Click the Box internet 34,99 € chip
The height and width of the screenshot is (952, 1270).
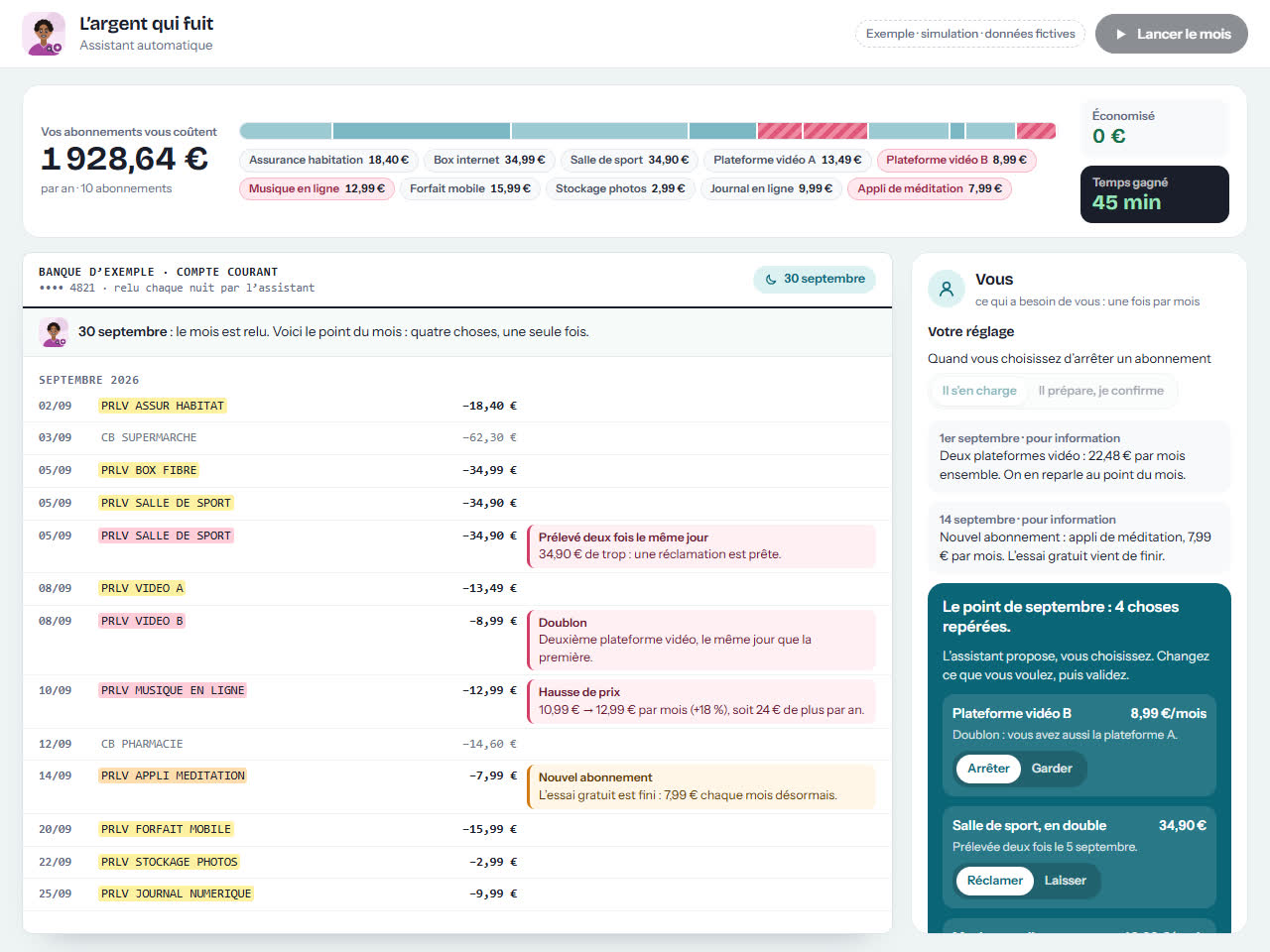coord(489,160)
